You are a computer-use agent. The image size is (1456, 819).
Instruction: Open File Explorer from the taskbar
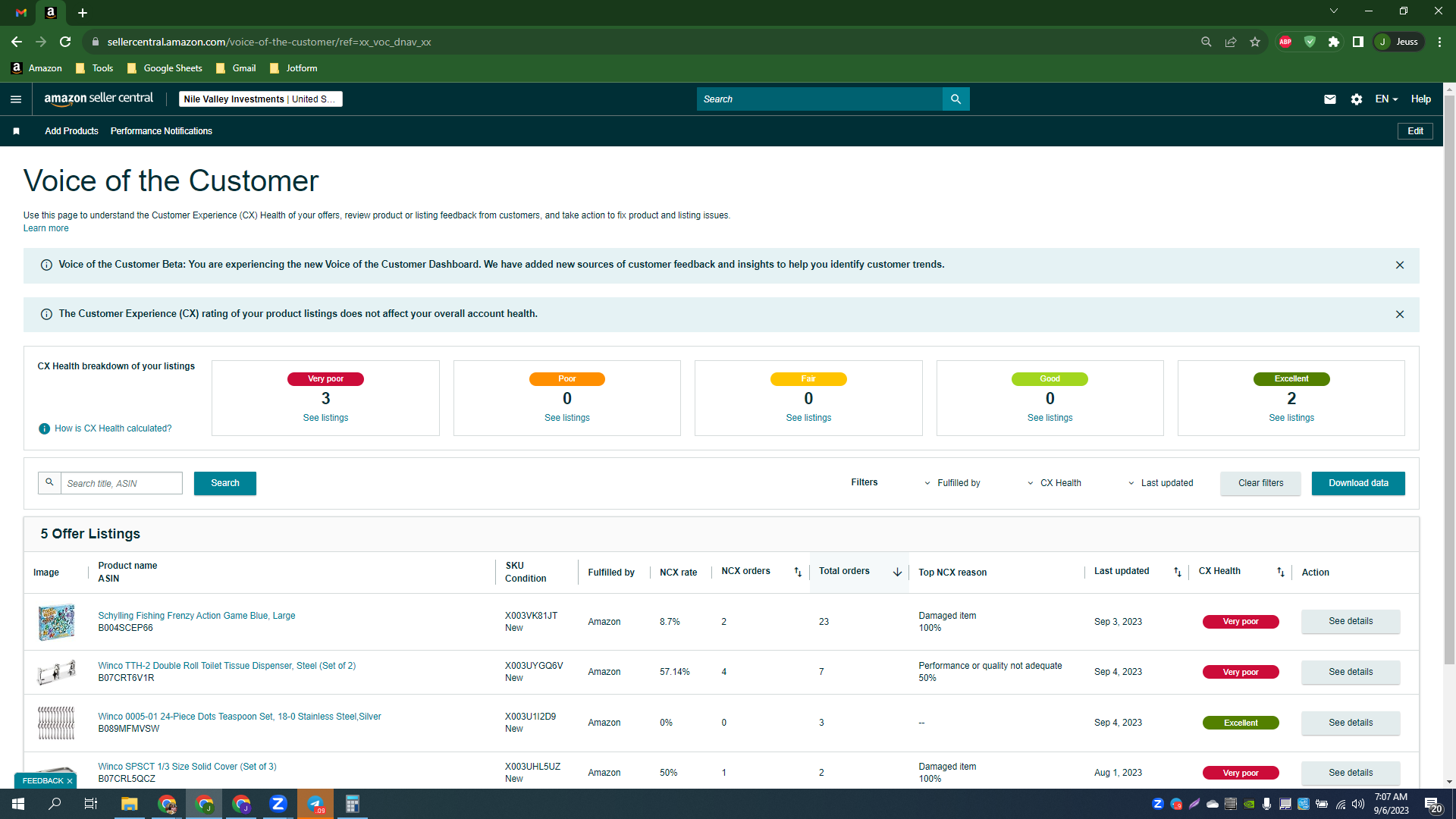[x=130, y=804]
